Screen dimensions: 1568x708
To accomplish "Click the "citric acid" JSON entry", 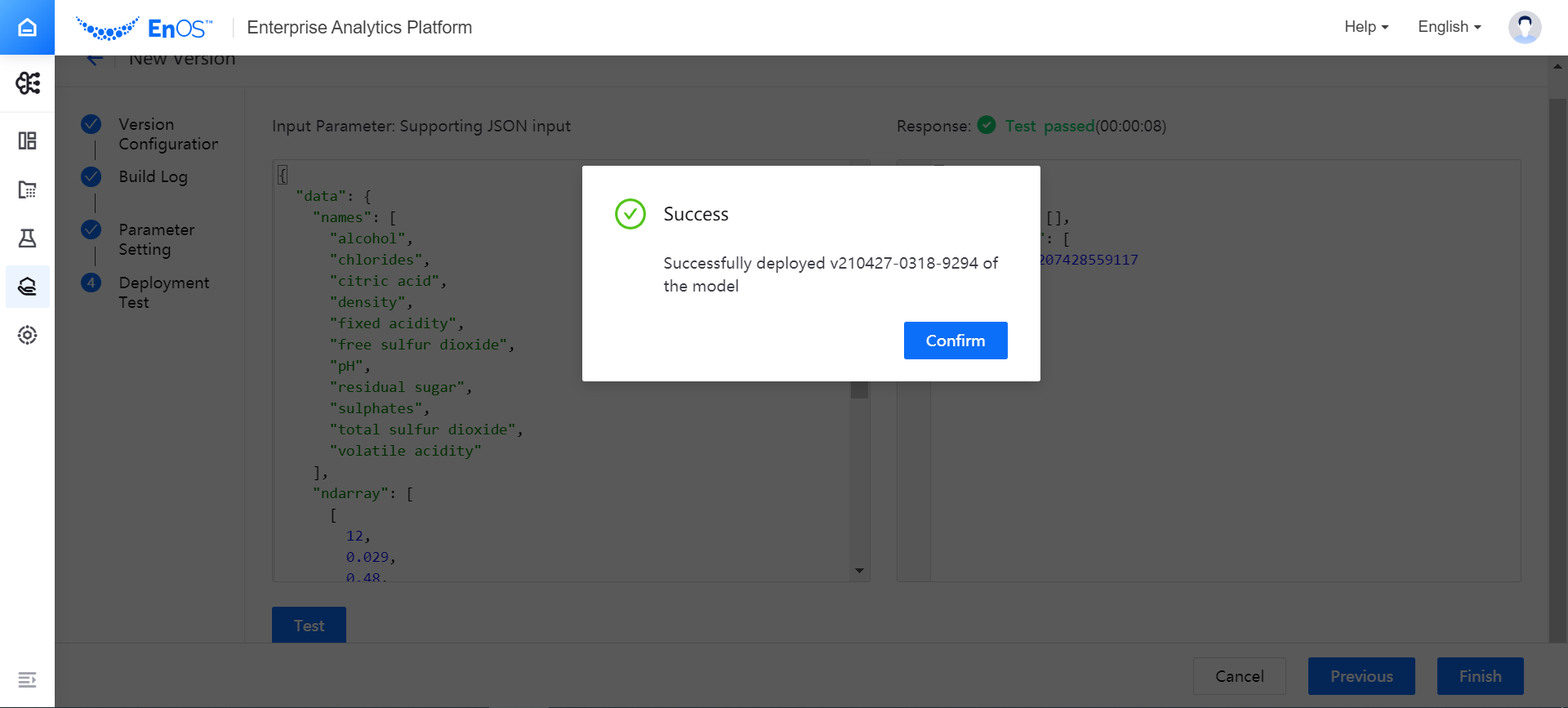I will point(388,281).
